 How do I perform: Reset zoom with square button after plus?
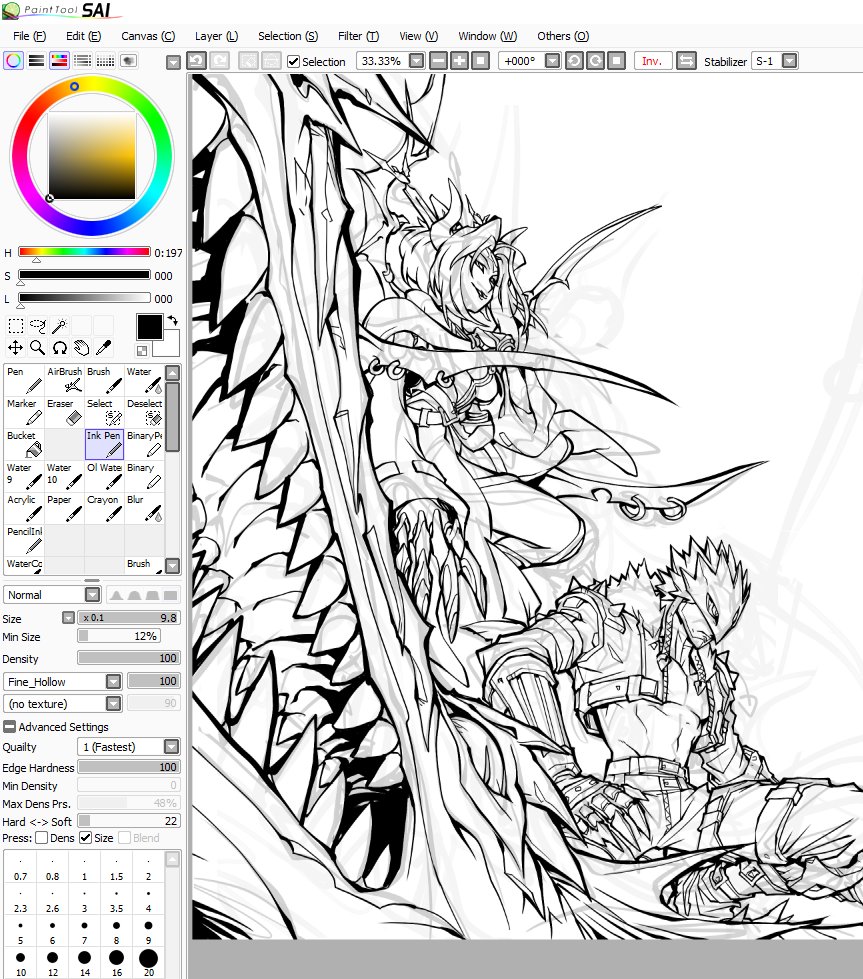pyautogui.click(x=480, y=61)
